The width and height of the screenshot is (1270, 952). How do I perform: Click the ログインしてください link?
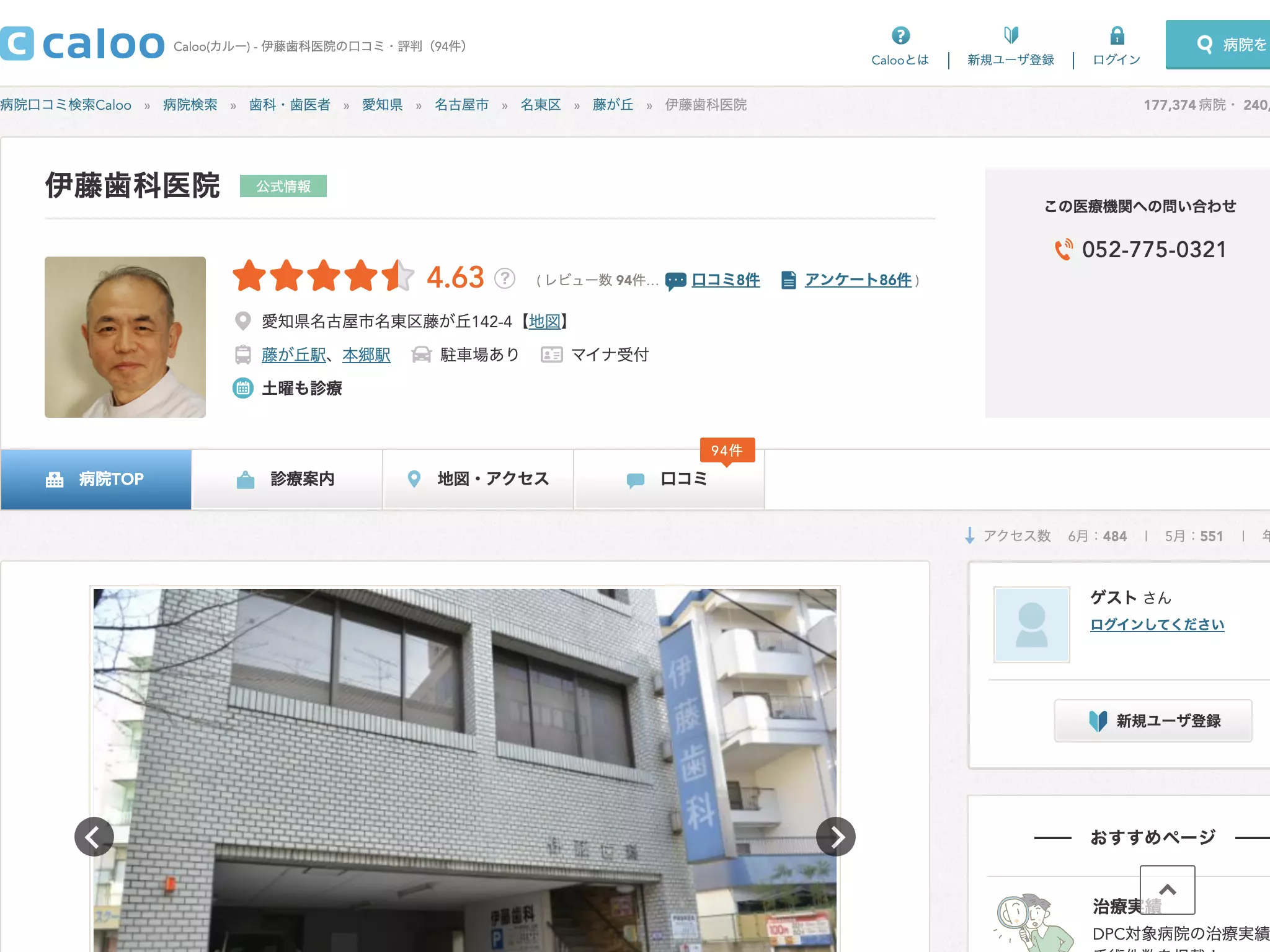pos(1157,624)
